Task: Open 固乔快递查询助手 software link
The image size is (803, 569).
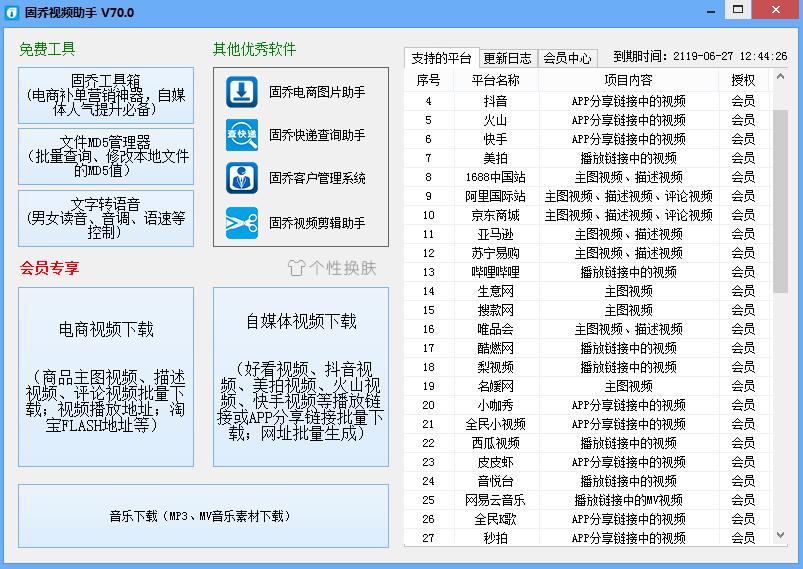Action: click(317, 135)
